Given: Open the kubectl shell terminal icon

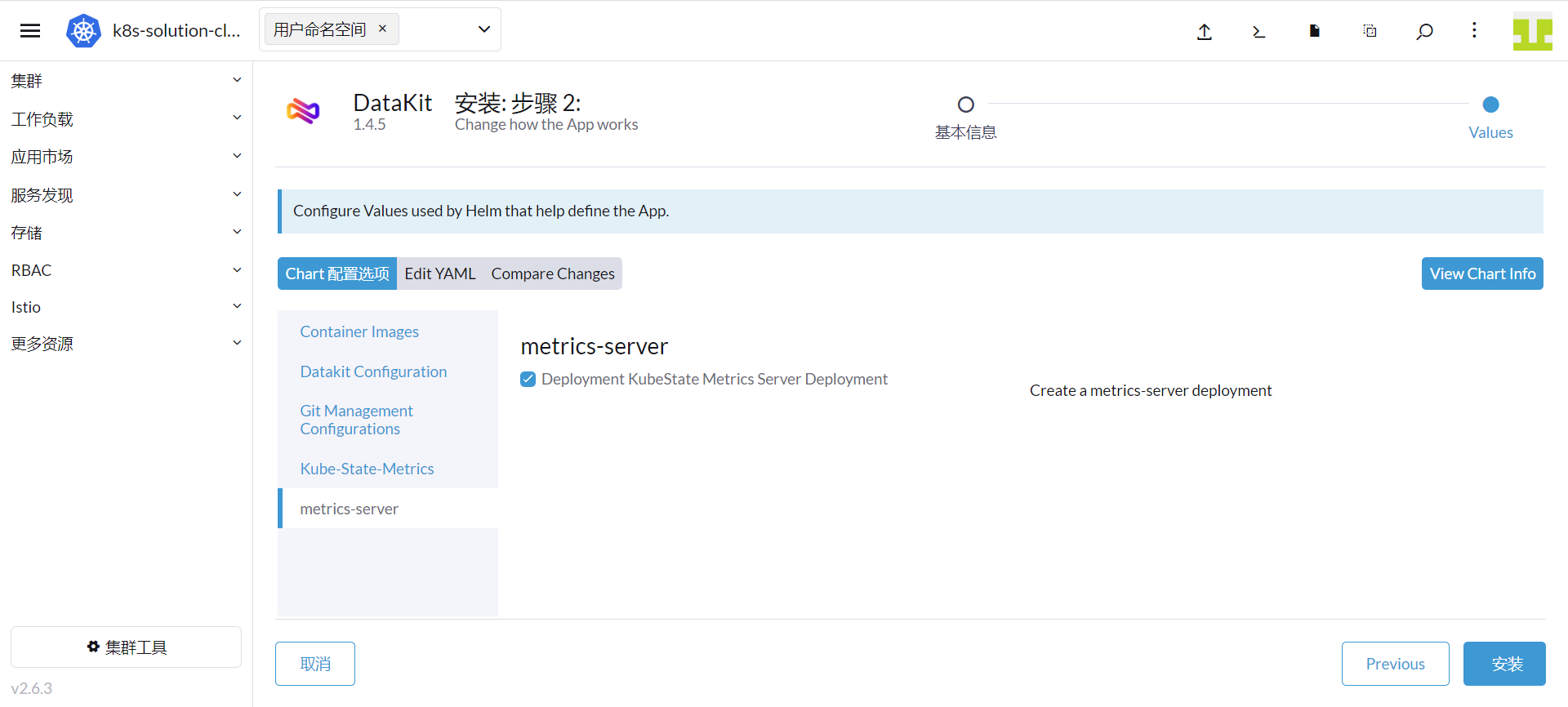Looking at the screenshot, I should tap(1258, 31).
